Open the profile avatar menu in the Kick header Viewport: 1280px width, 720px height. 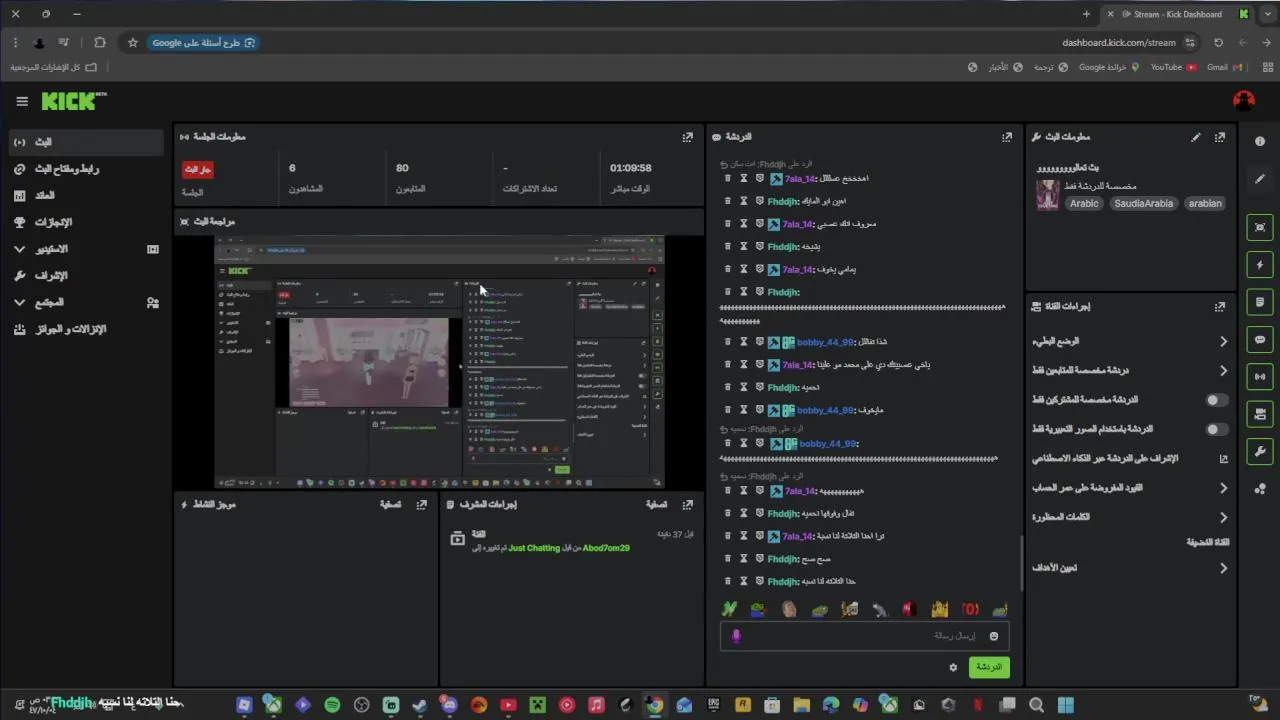pyautogui.click(x=1244, y=101)
